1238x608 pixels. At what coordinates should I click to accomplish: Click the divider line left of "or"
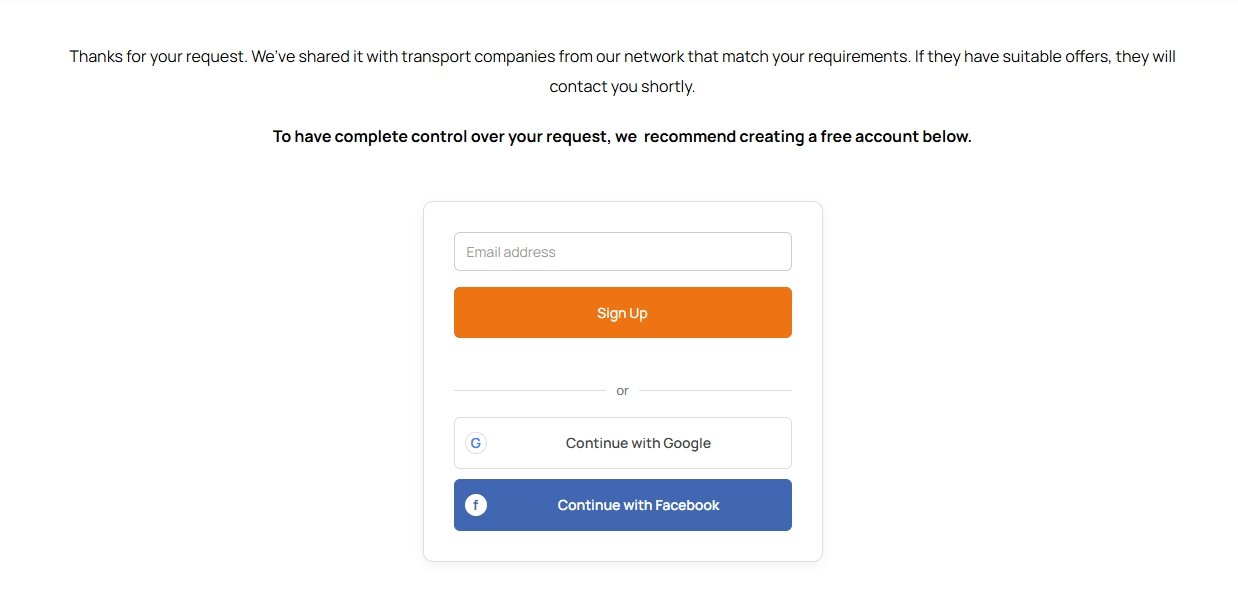tap(529, 390)
